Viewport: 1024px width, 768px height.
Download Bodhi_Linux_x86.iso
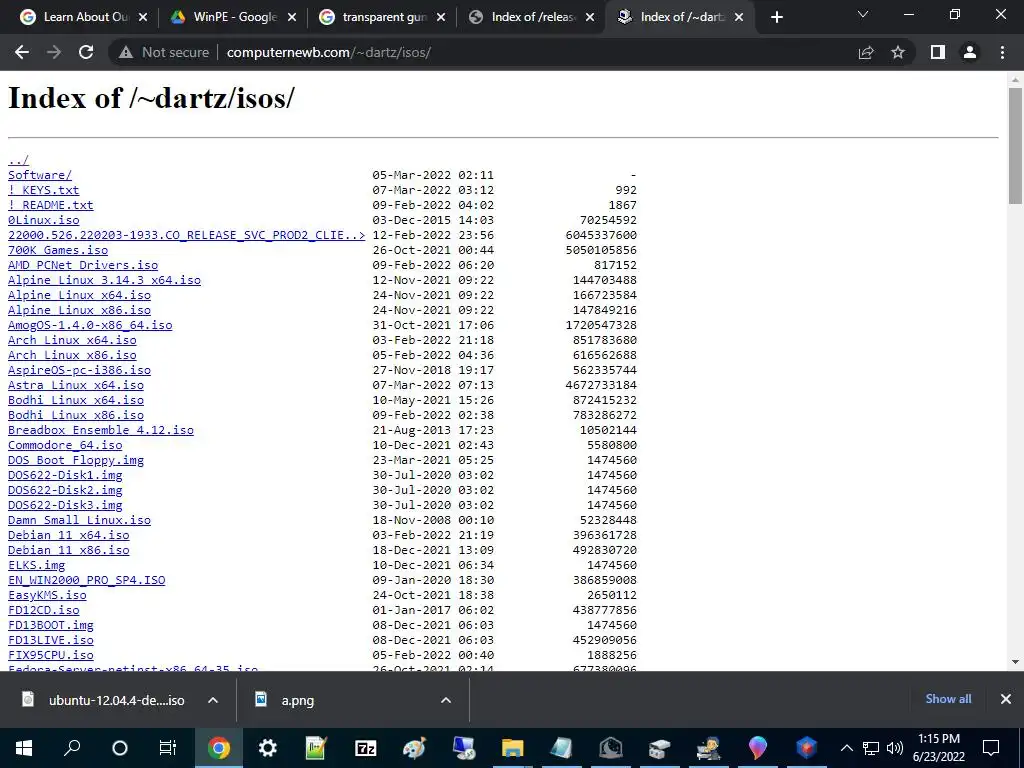pos(76,415)
